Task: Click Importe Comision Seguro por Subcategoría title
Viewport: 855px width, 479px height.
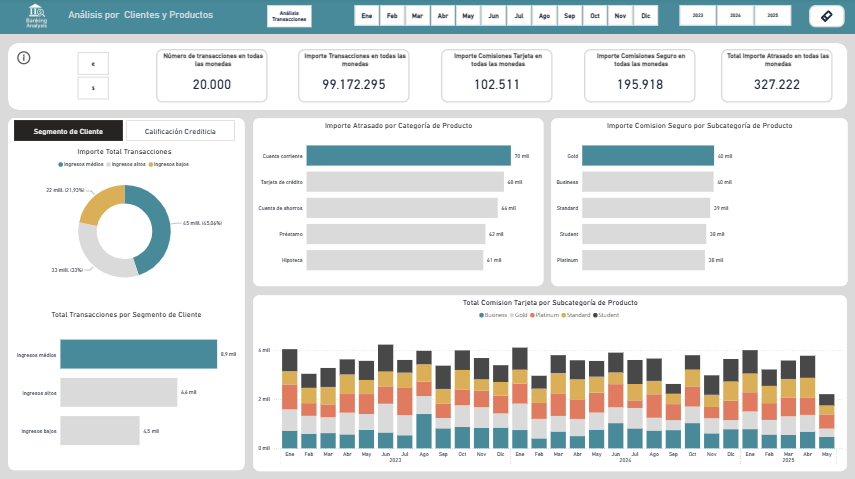Action: [x=700, y=125]
